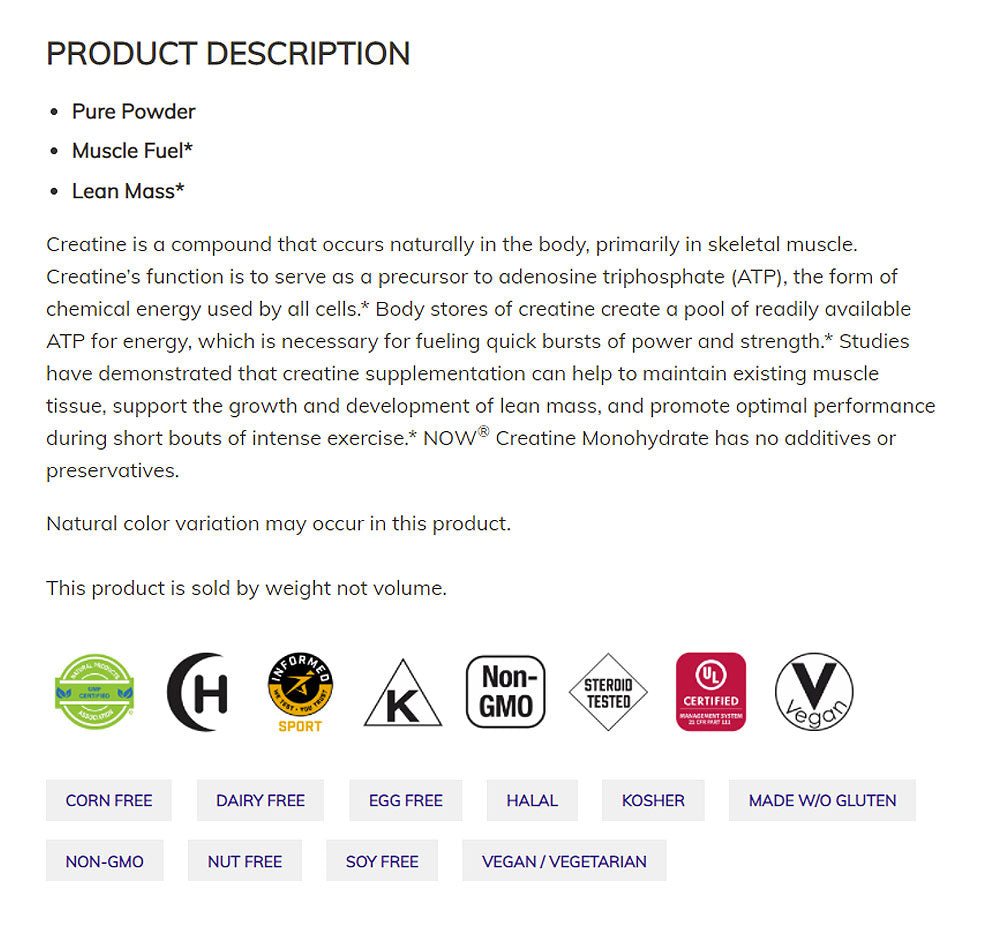Click the Steroid Tested diamond icon

coord(608,691)
